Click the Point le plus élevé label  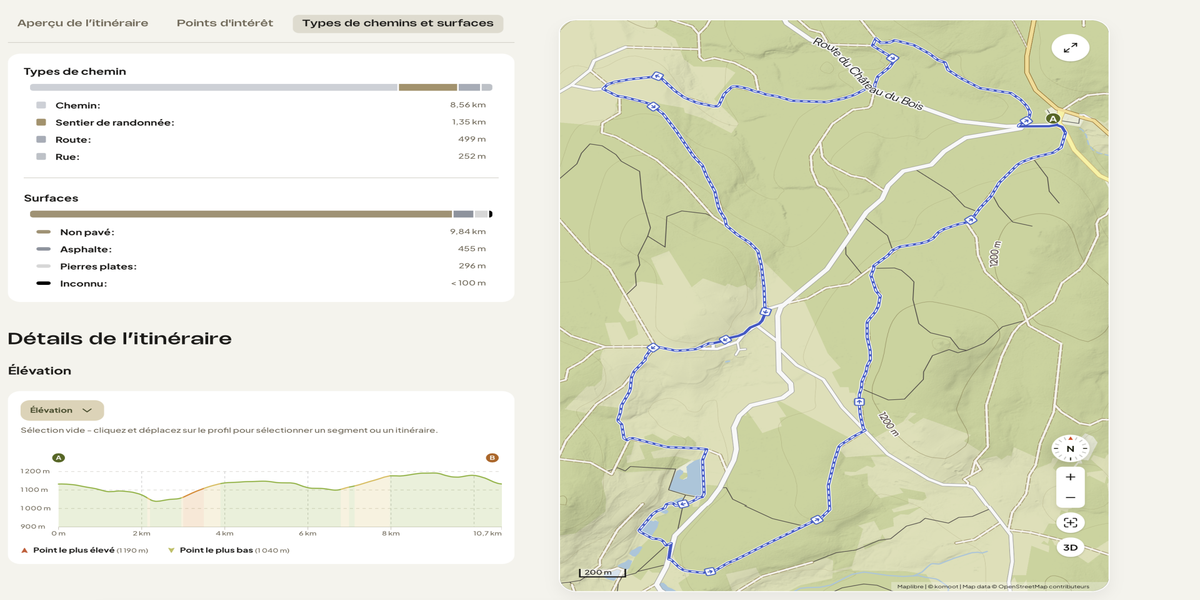click(x=73, y=550)
